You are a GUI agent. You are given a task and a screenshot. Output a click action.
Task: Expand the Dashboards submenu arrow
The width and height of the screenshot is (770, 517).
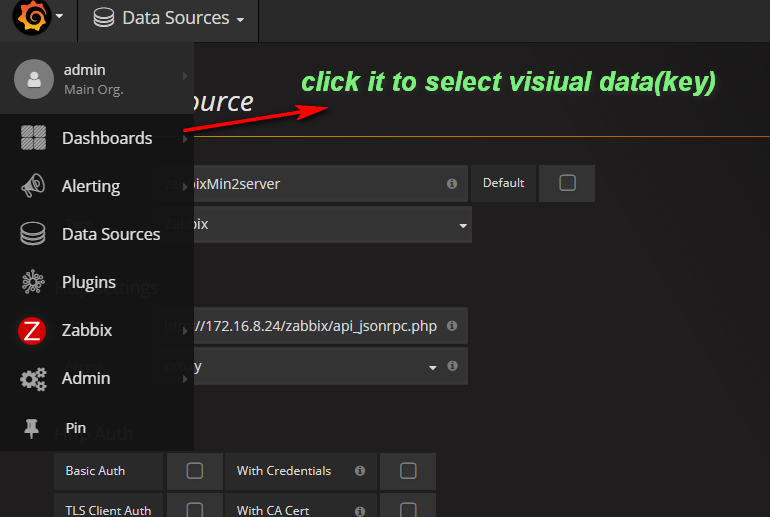click(185, 139)
